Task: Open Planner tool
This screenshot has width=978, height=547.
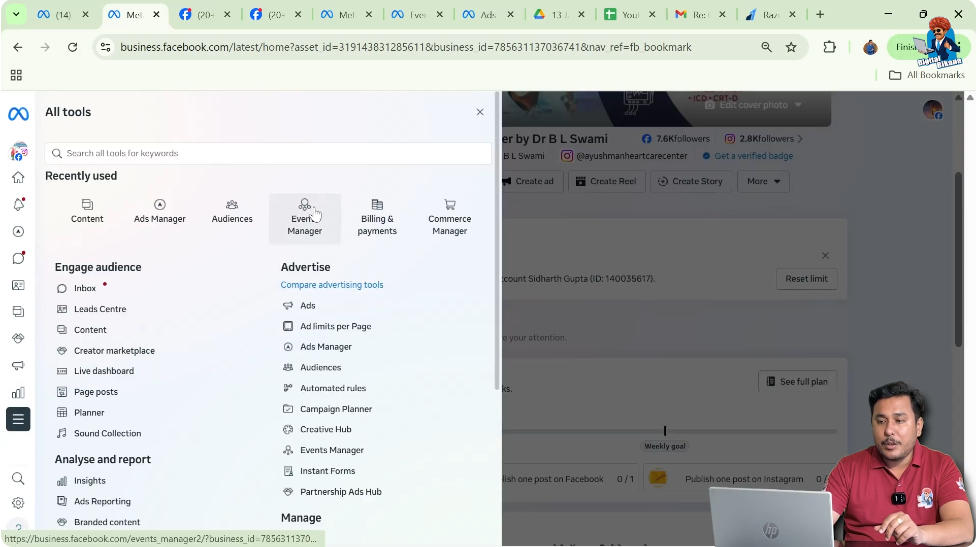Action: [89, 413]
